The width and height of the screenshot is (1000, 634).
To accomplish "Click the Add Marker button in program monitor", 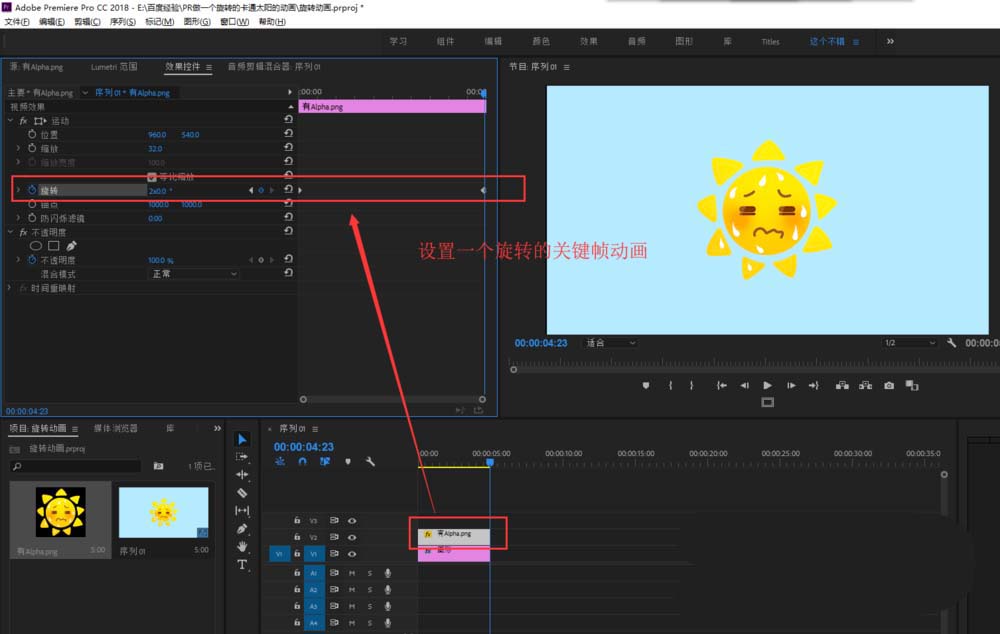I will click(x=645, y=385).
